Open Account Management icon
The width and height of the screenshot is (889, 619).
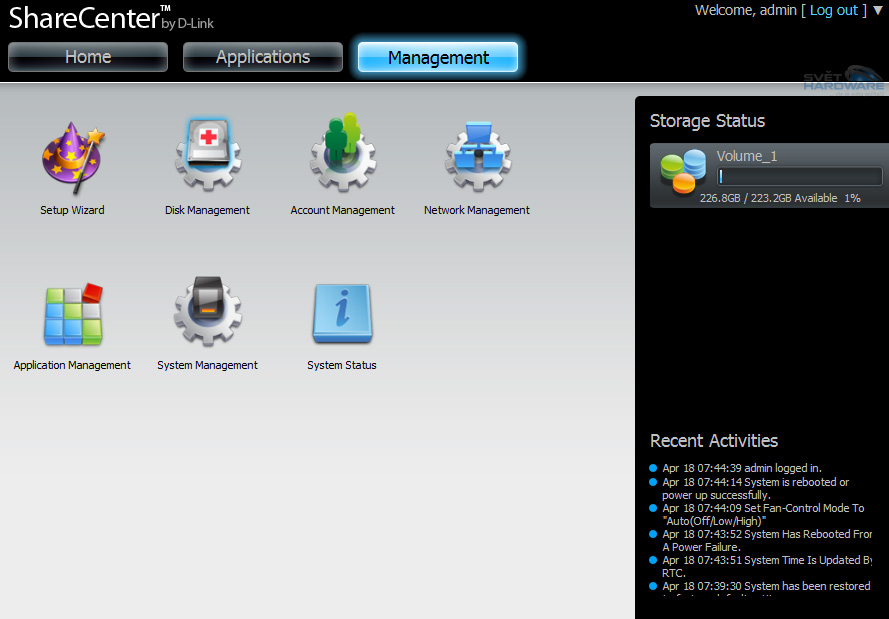click(x=342, y=156)
